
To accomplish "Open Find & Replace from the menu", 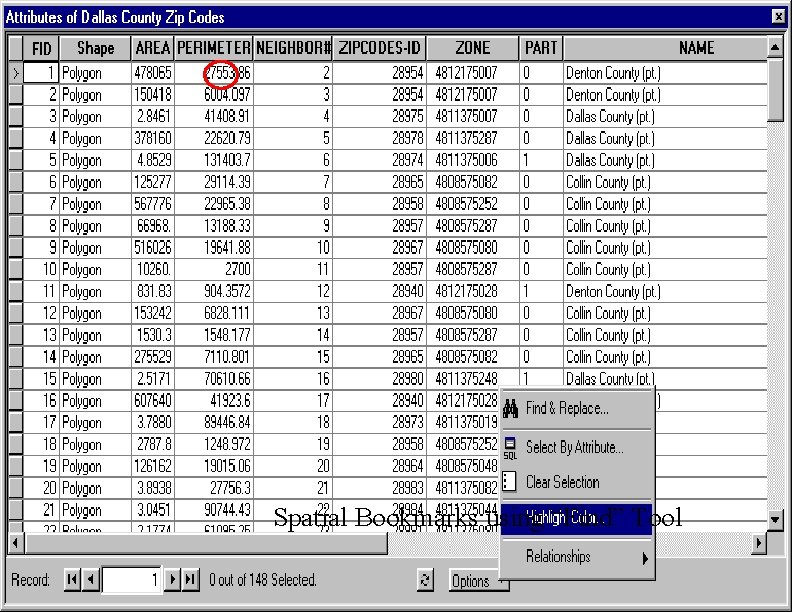I will [576, 408].
